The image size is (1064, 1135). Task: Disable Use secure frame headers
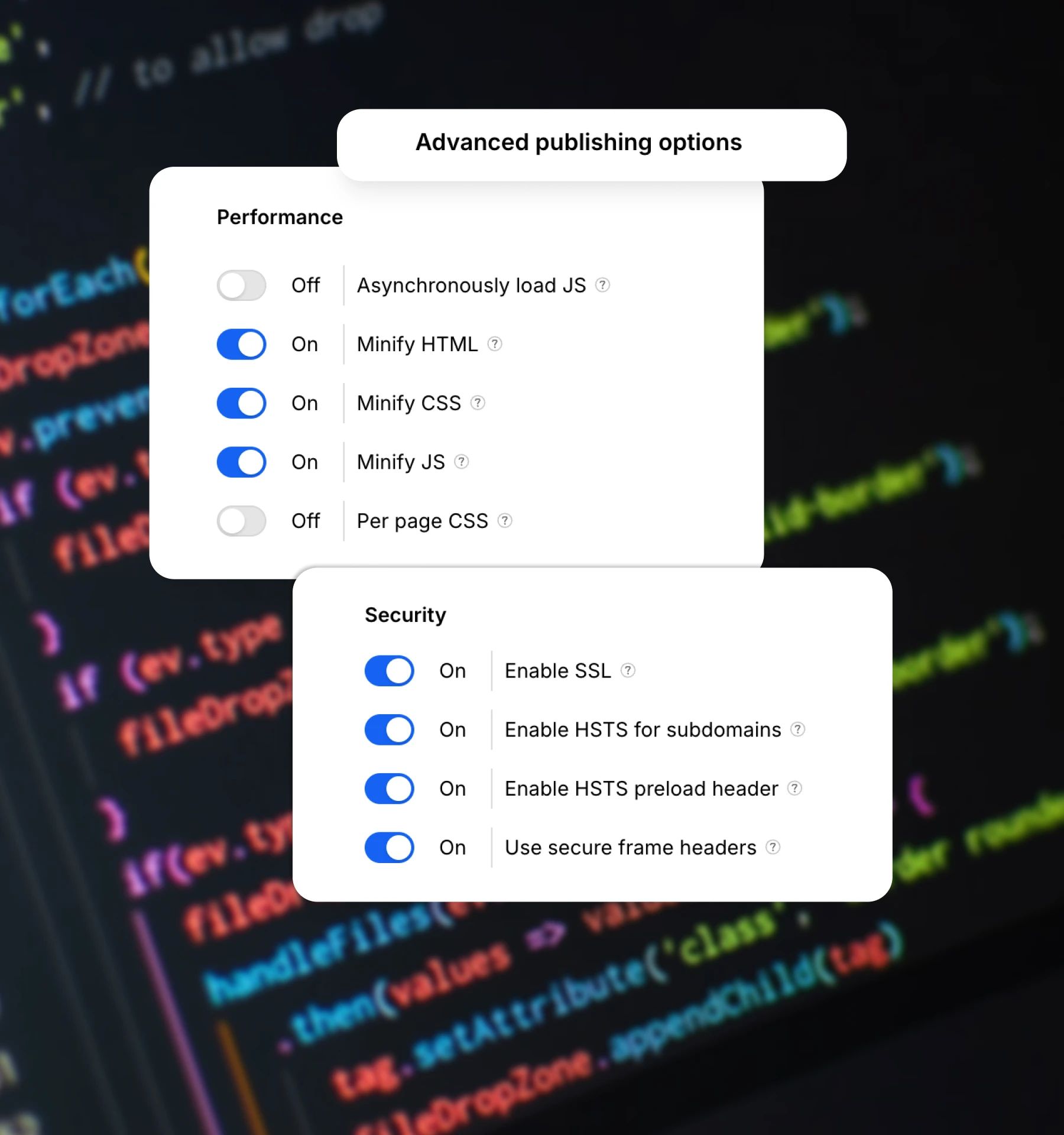click(x=389, y=847)
